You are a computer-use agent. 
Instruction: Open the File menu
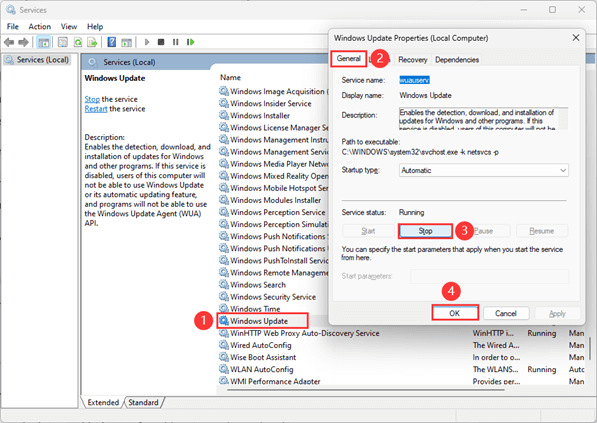coord(13,27)
